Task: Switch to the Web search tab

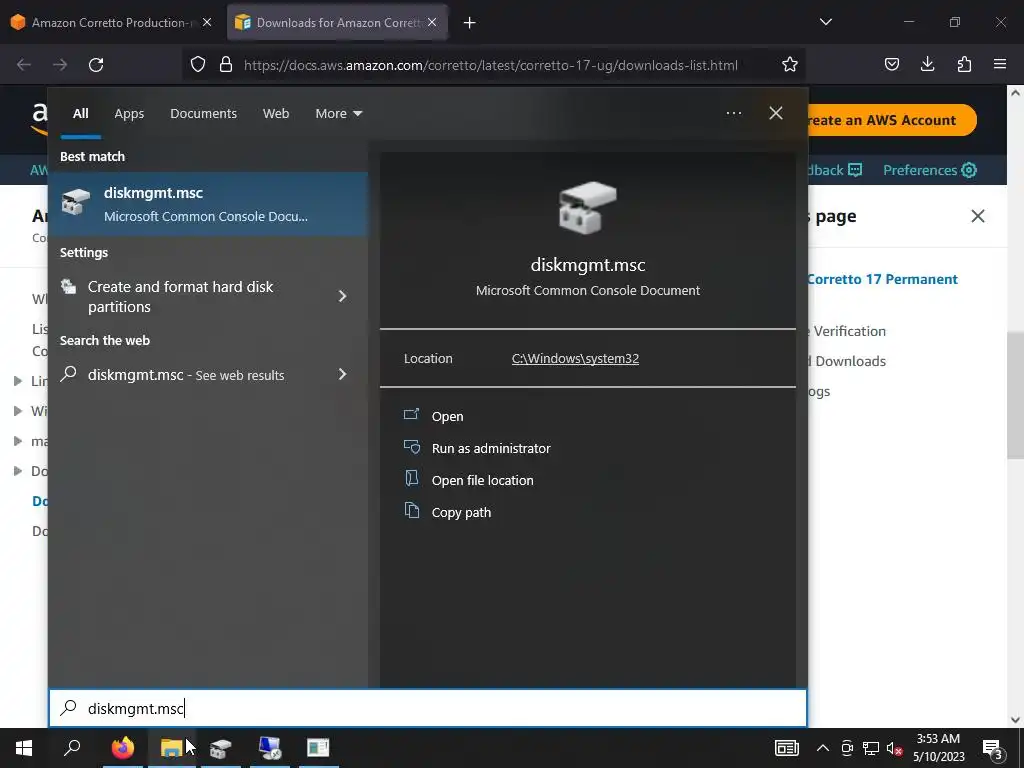Action: point(276,114)
